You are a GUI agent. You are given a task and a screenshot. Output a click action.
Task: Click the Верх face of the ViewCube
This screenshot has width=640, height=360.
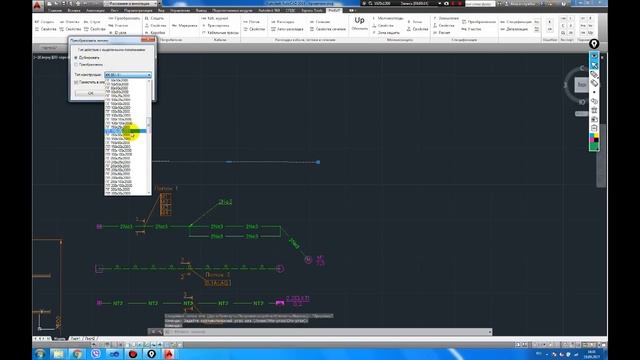coord(581,85)
